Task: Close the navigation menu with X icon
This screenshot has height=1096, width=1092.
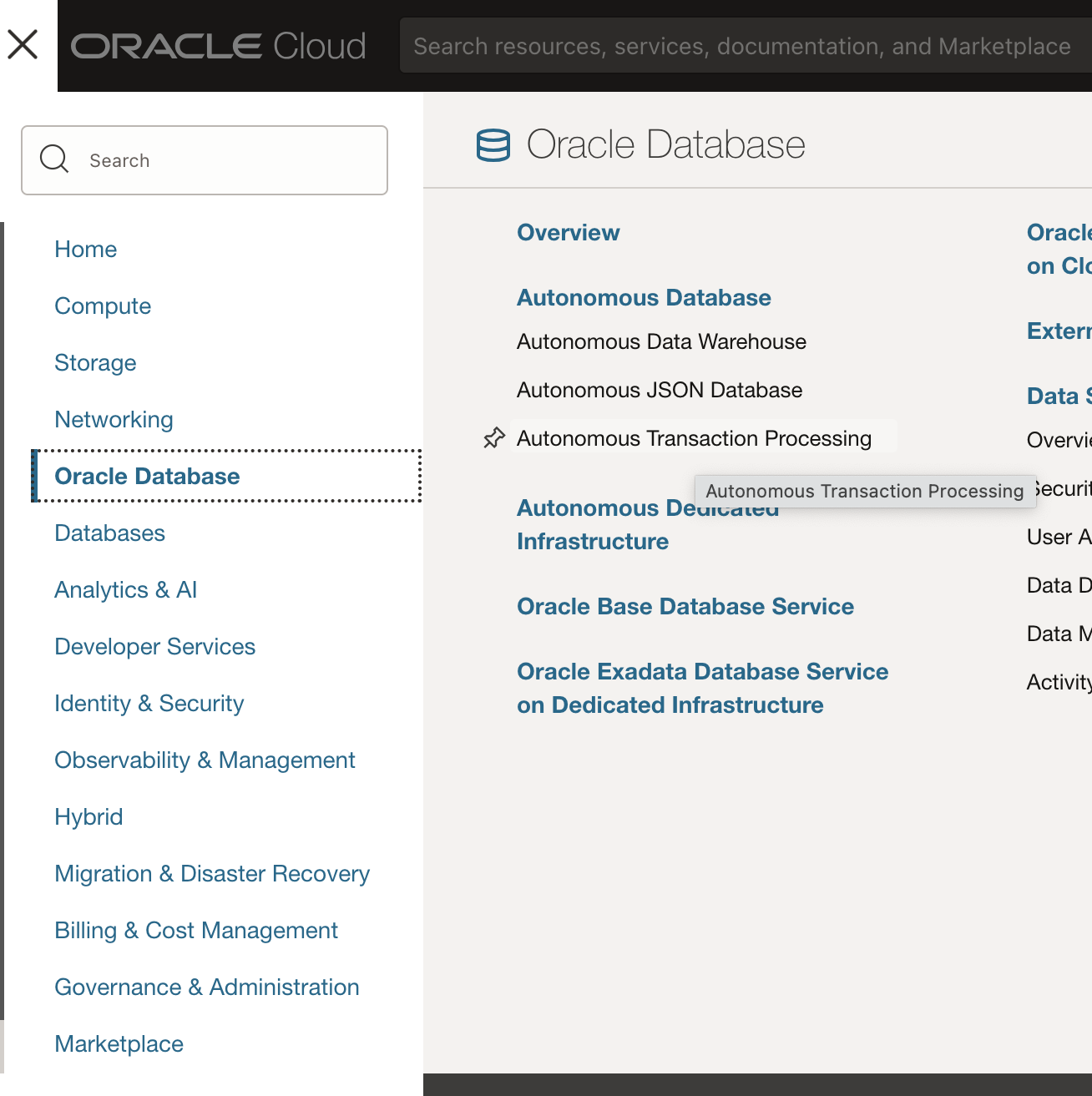Action: click(23, 44)
